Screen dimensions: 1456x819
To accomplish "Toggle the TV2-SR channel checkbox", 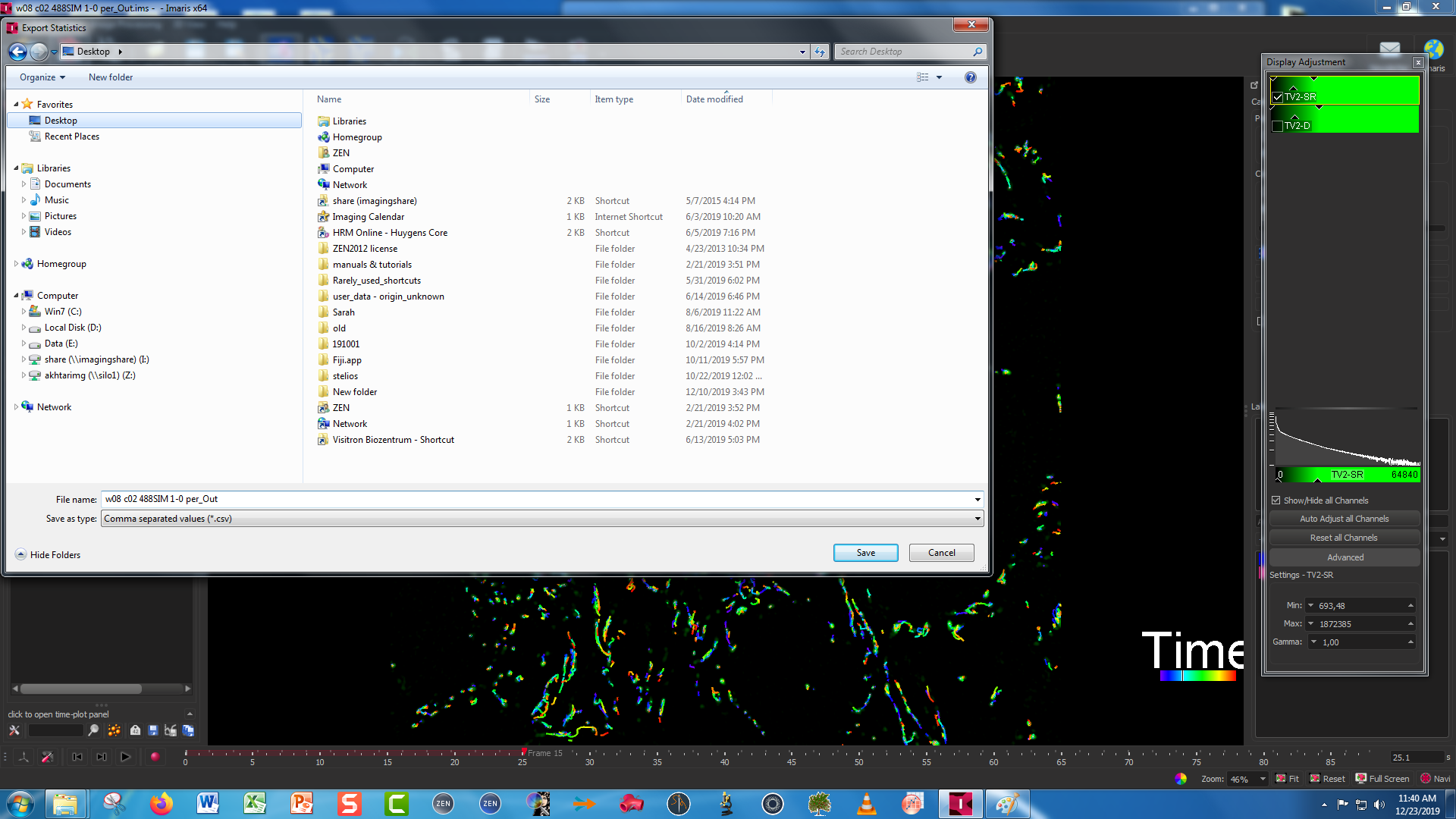I will 1278,97.
